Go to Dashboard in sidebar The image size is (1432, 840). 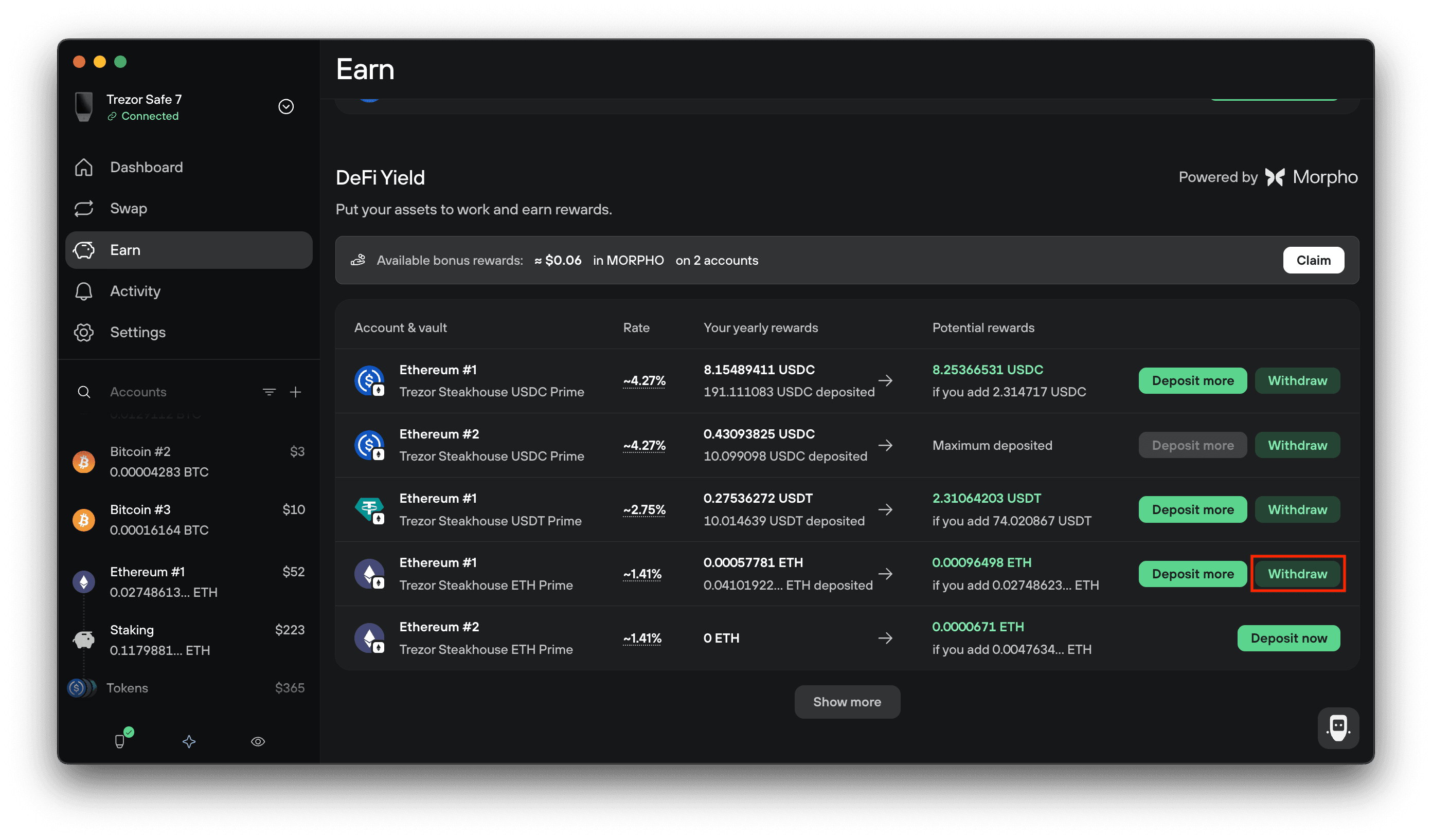(x=189, y=167)
